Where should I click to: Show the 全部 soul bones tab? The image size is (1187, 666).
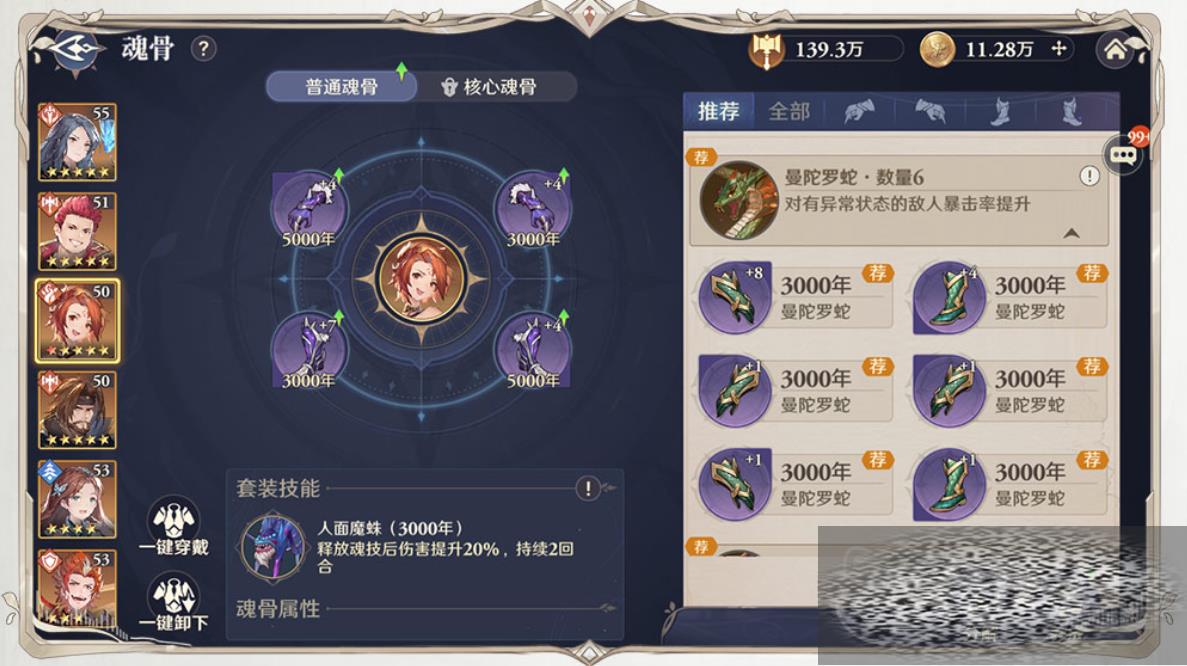tap(789, 112)
